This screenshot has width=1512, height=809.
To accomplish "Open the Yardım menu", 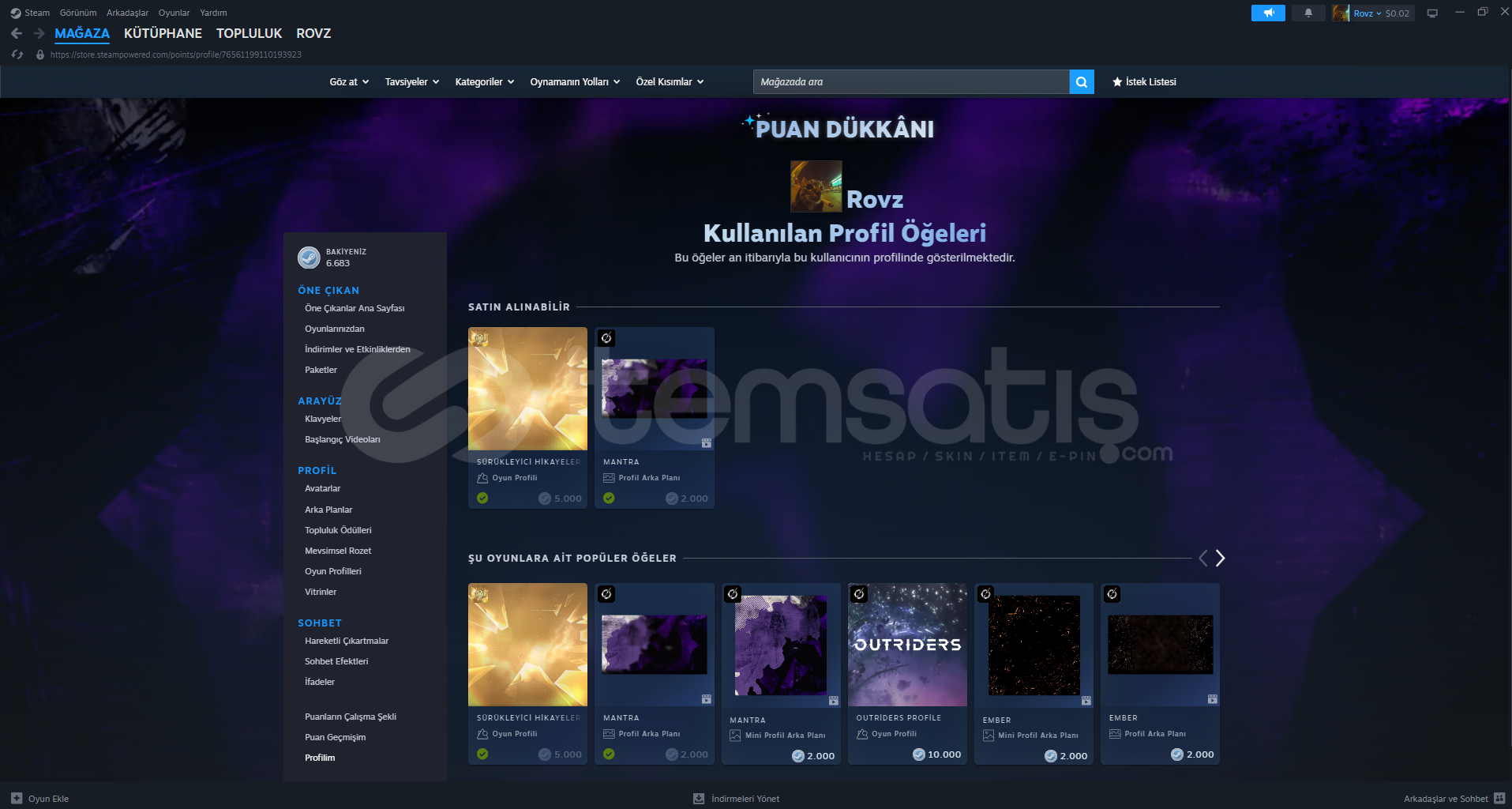I will coord(213,13).
